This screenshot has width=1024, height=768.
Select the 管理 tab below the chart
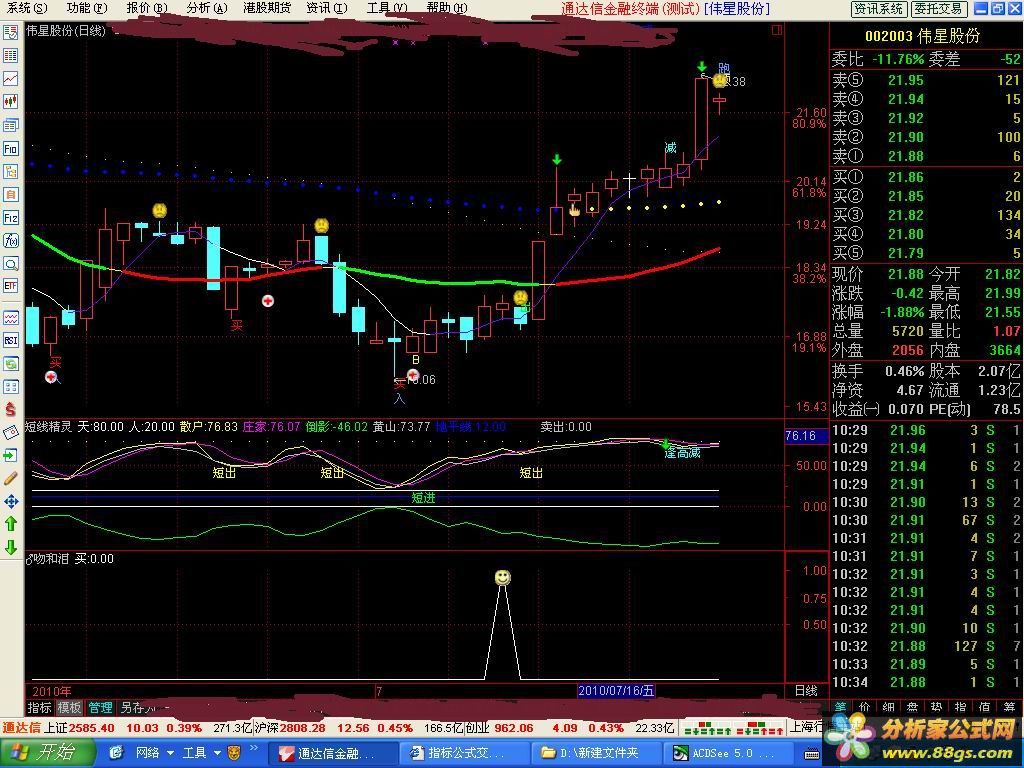click(x=101, y=707)
